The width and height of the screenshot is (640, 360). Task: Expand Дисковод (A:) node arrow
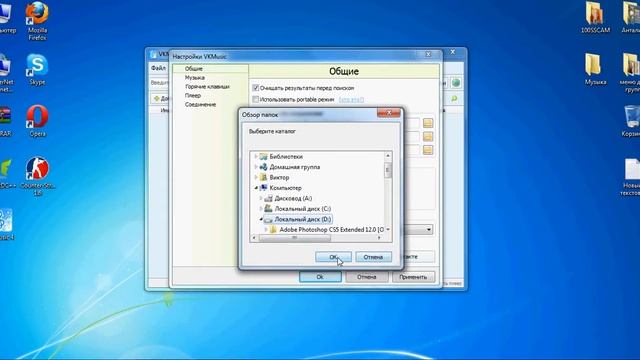pos(261,198)
